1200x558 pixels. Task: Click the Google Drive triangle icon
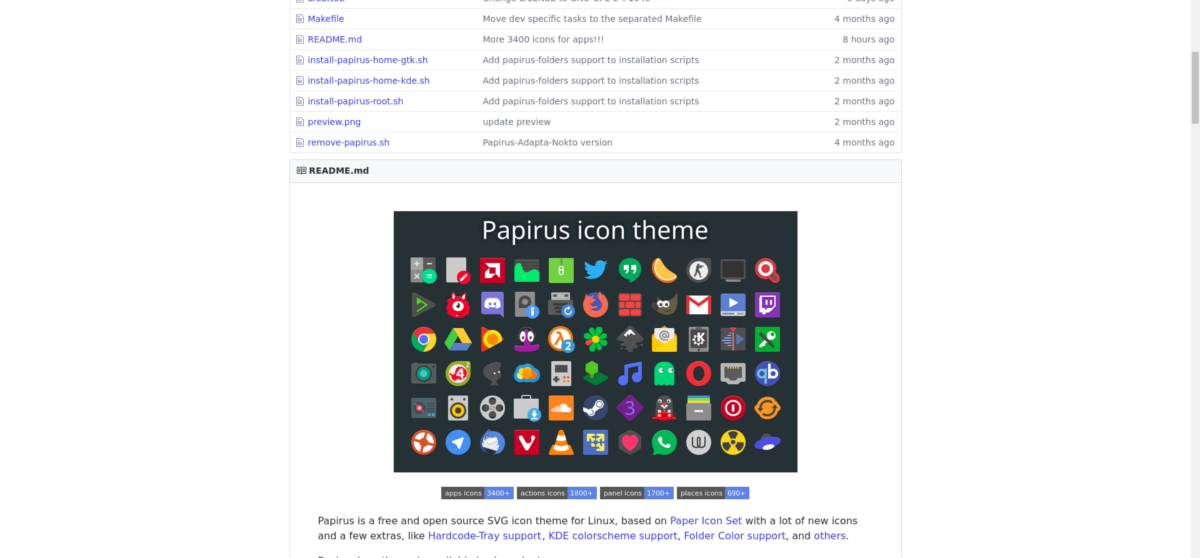(458, 339)
